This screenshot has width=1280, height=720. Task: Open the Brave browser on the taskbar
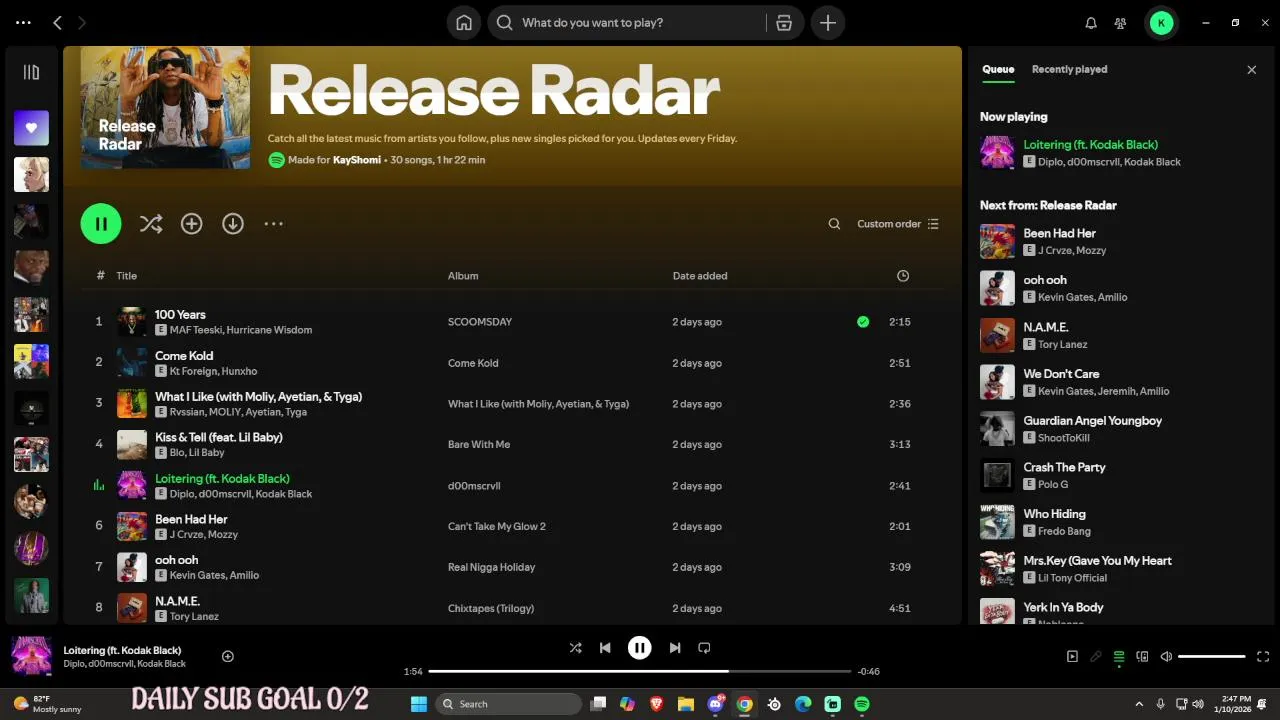click(x=657, y=704)
